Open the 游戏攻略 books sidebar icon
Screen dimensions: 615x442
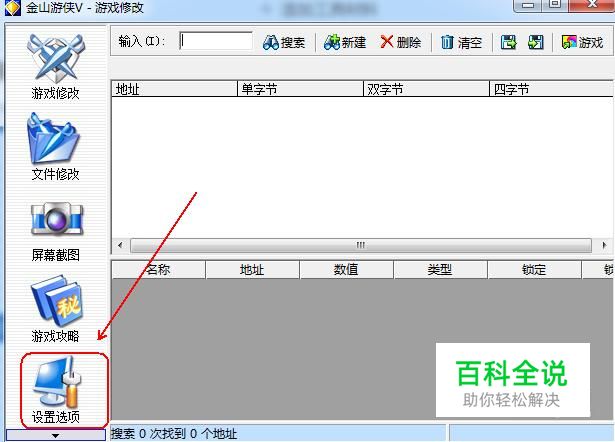coord(56,308)
